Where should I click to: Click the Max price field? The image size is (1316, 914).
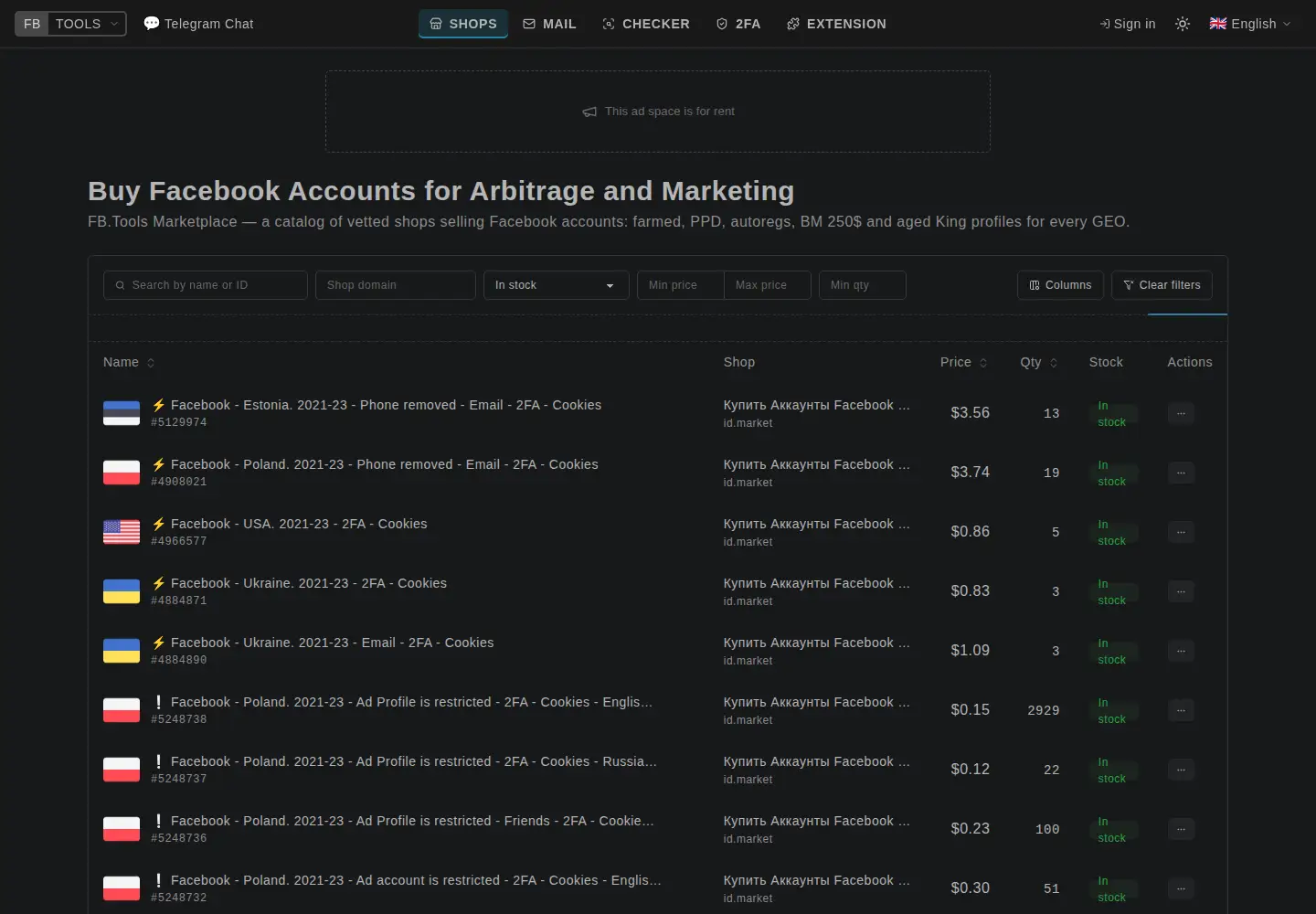768,285
